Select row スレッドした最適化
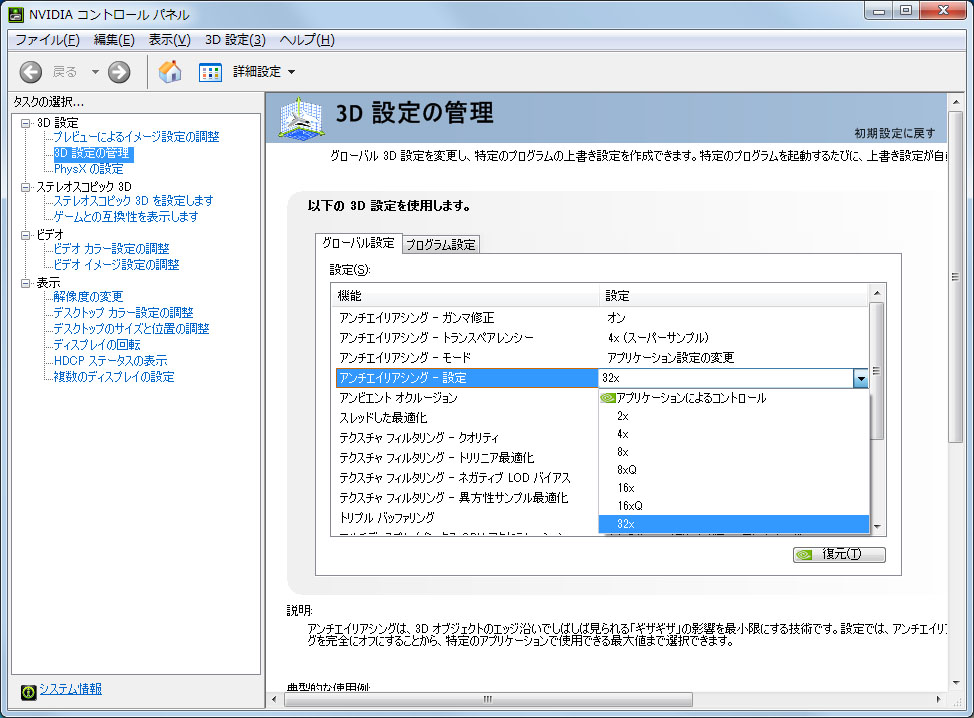Viewport: 974px width, 718px height. 465,418
